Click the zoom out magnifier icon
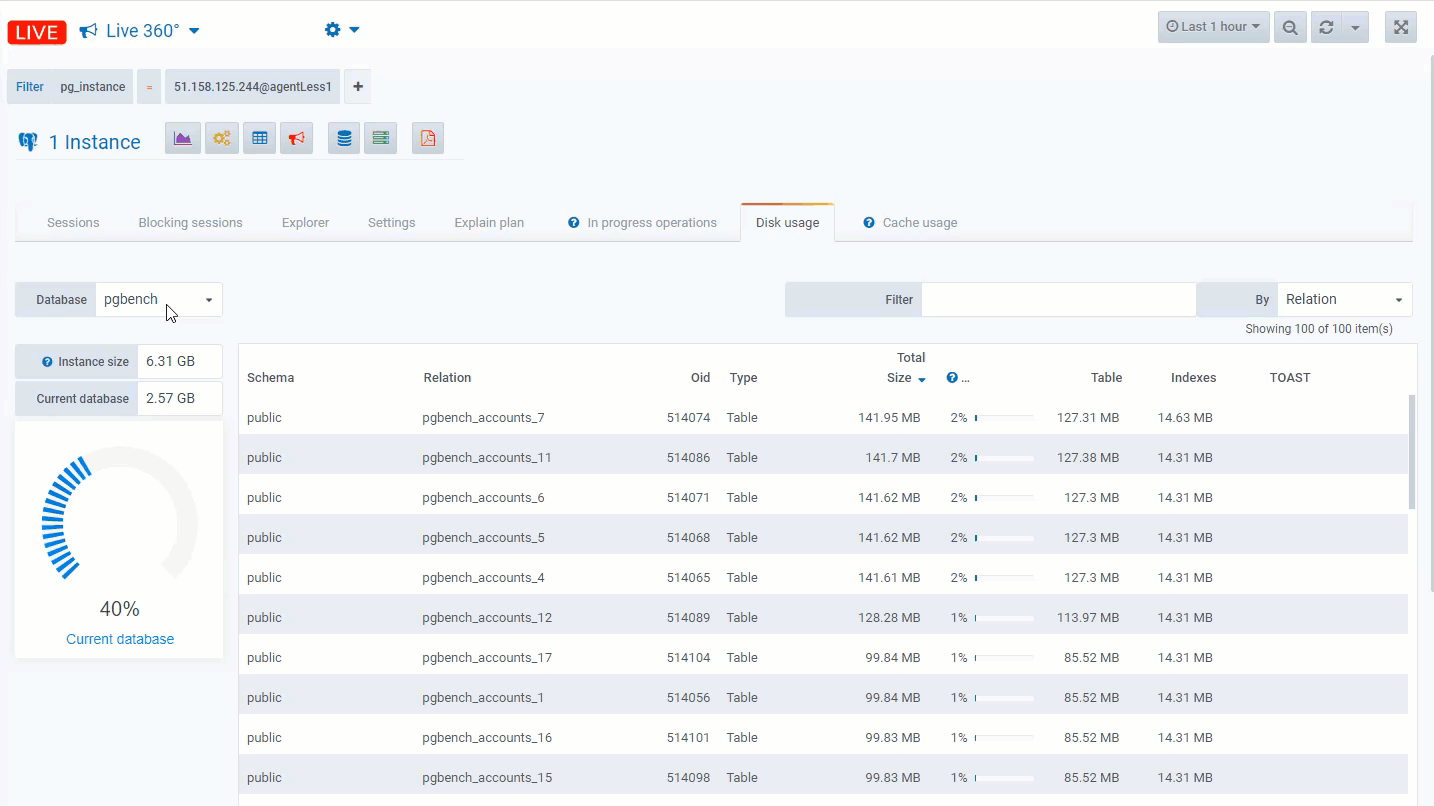 click(1290, 28)
